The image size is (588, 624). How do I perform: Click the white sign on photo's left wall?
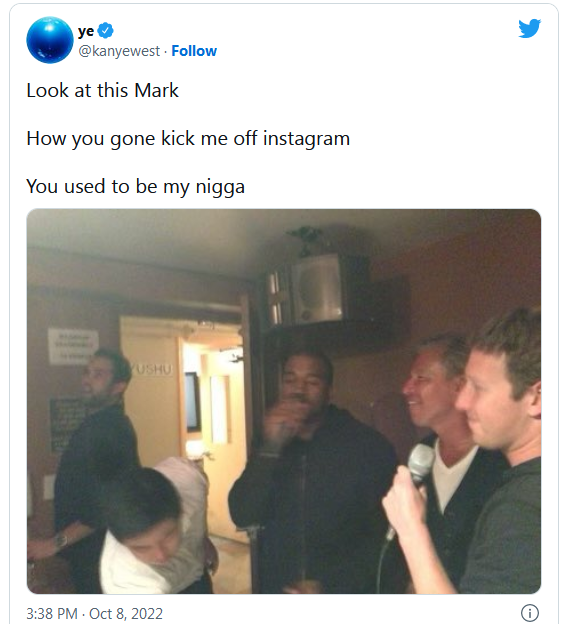(x=73, y=346)
